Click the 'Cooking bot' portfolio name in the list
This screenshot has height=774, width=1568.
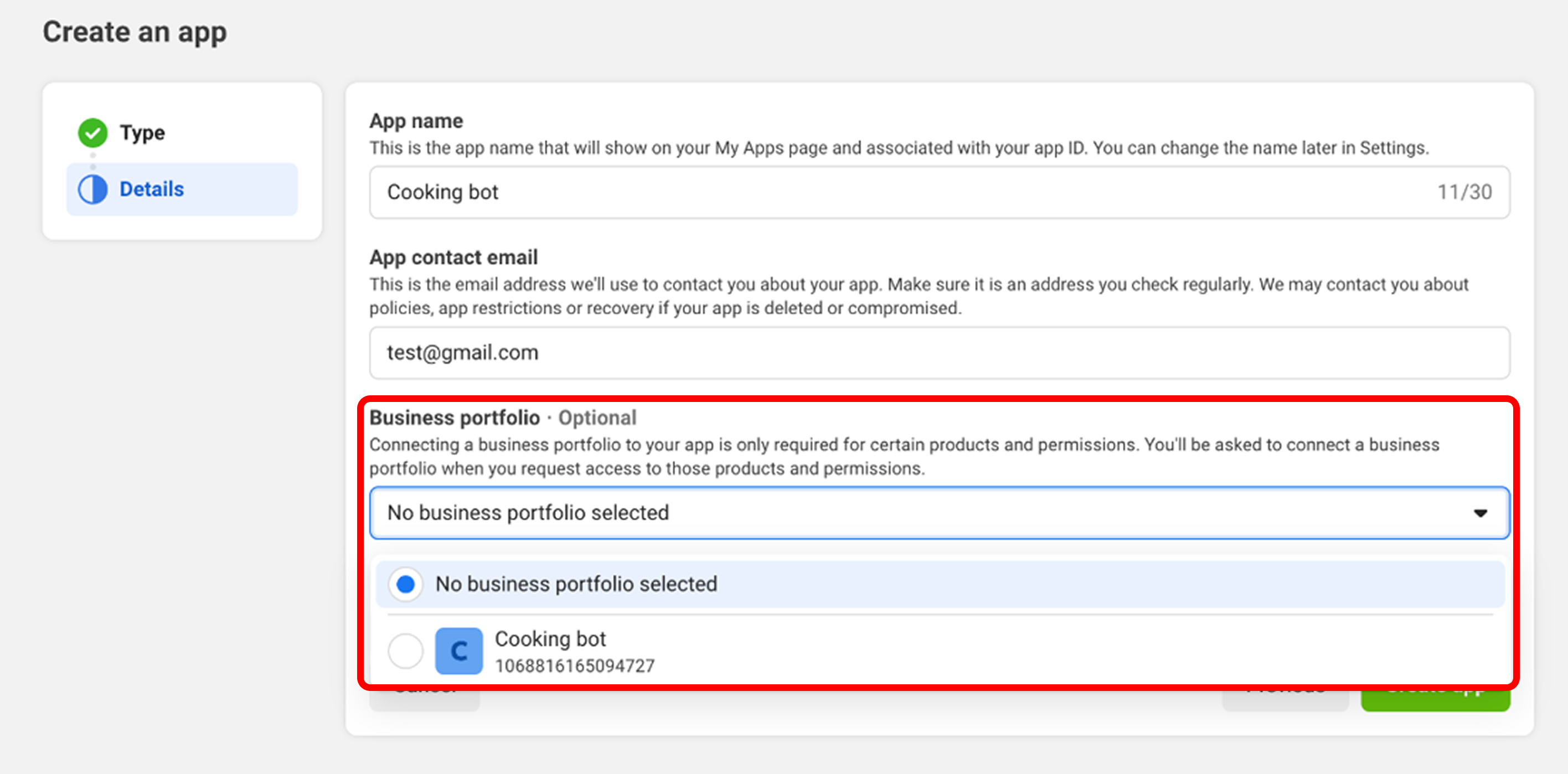(x=550, y=639)
